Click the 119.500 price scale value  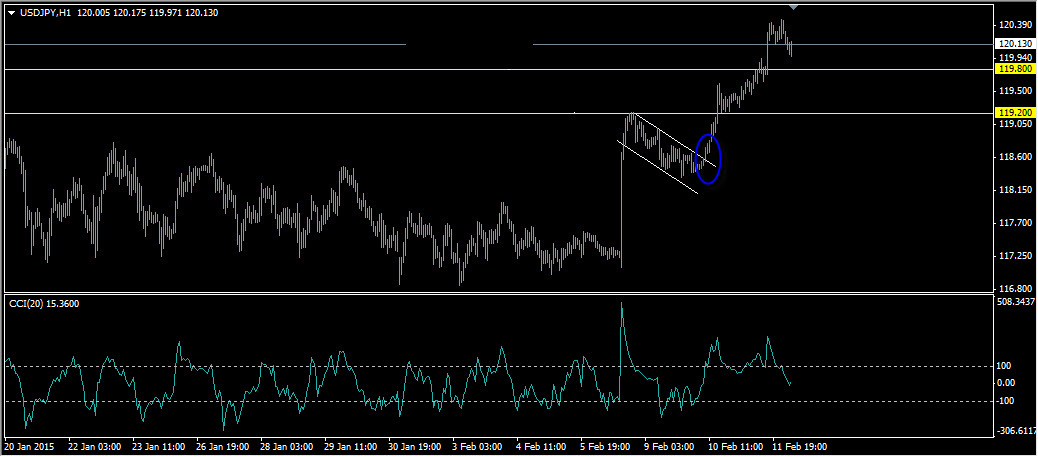pos(1015,91)
